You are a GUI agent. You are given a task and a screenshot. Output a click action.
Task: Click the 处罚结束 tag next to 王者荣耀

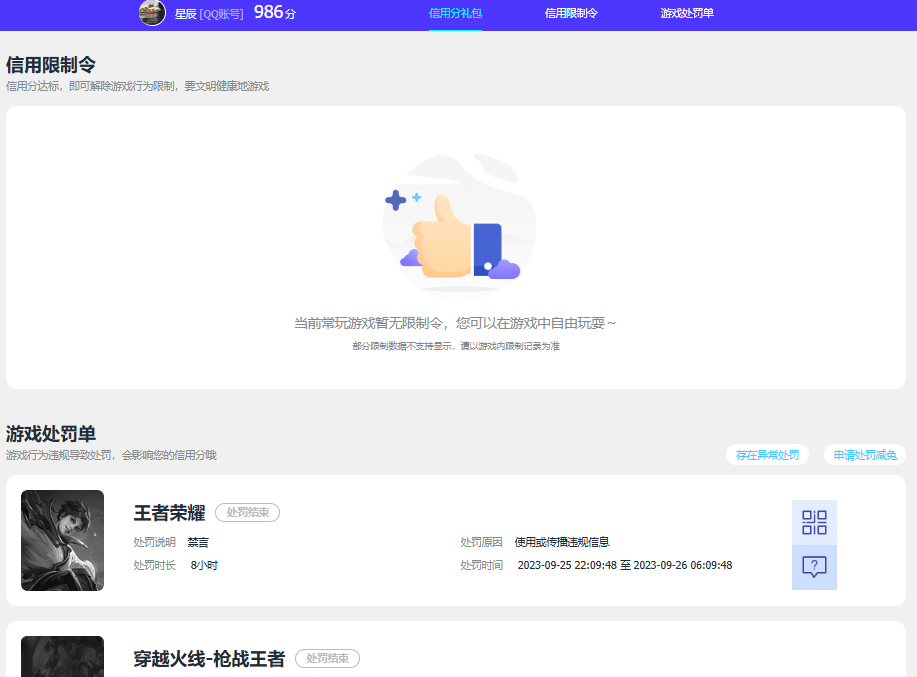(x=247, y=512)
